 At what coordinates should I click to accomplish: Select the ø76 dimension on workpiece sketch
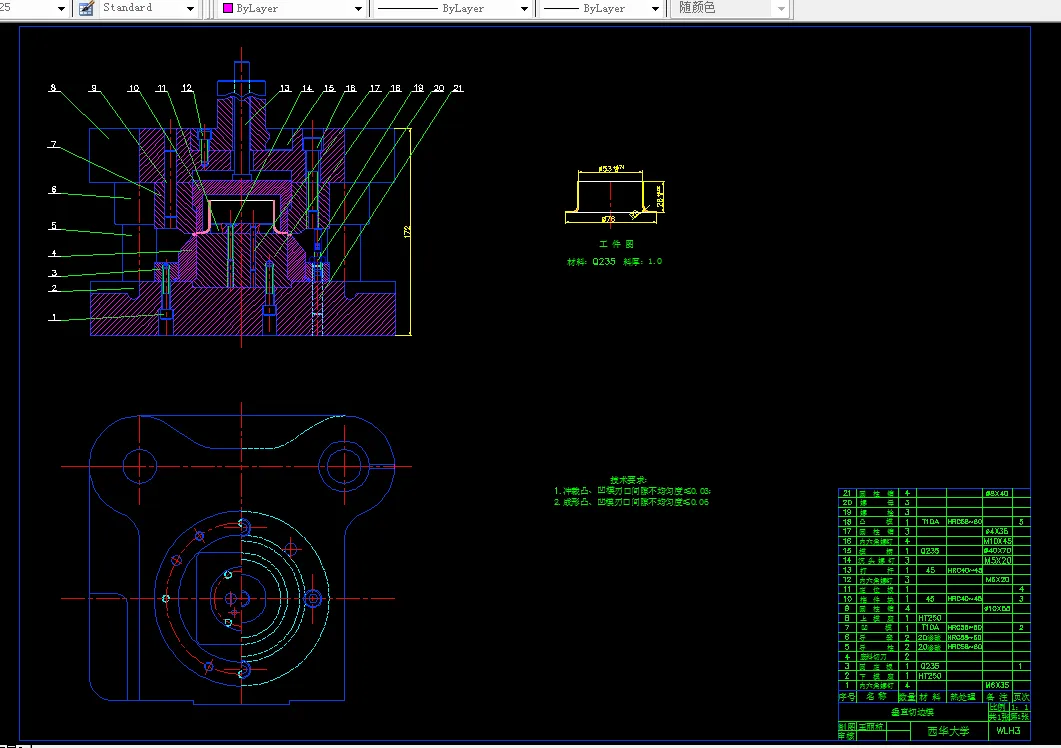coord(608,219)
